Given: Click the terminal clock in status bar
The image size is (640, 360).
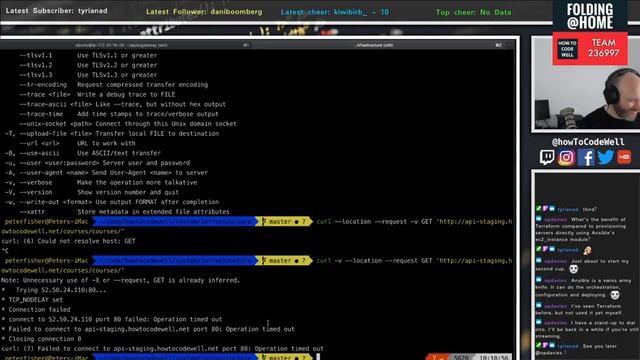Looking at the screenshot, I should coord(494,358).
